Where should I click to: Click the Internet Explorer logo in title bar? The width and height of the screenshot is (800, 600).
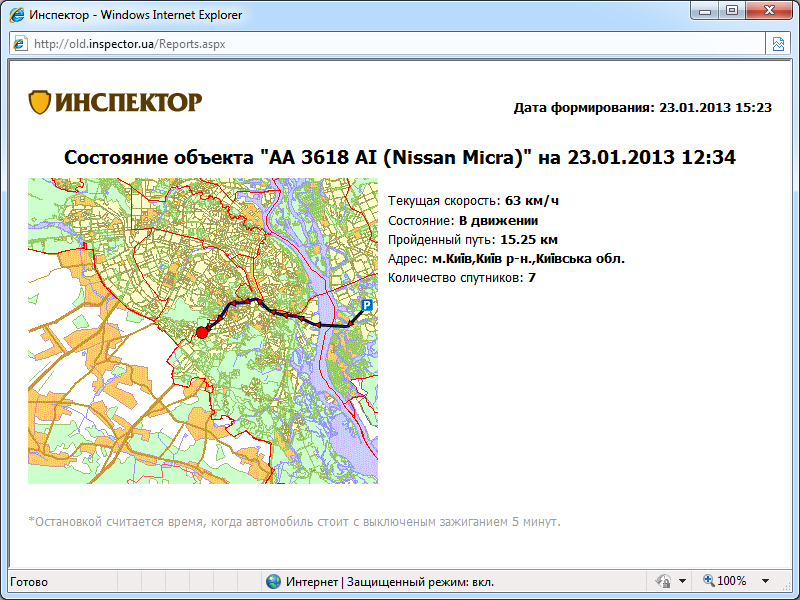point(17,15)
